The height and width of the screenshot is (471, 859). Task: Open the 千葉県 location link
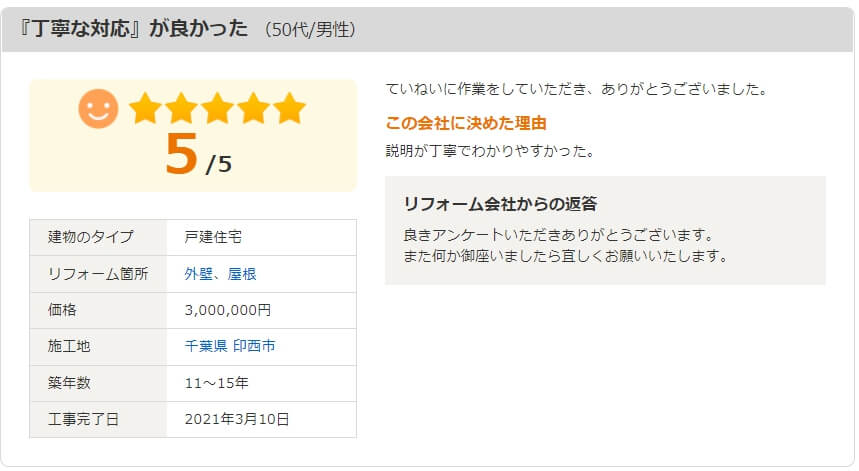[x=206, y=346]
